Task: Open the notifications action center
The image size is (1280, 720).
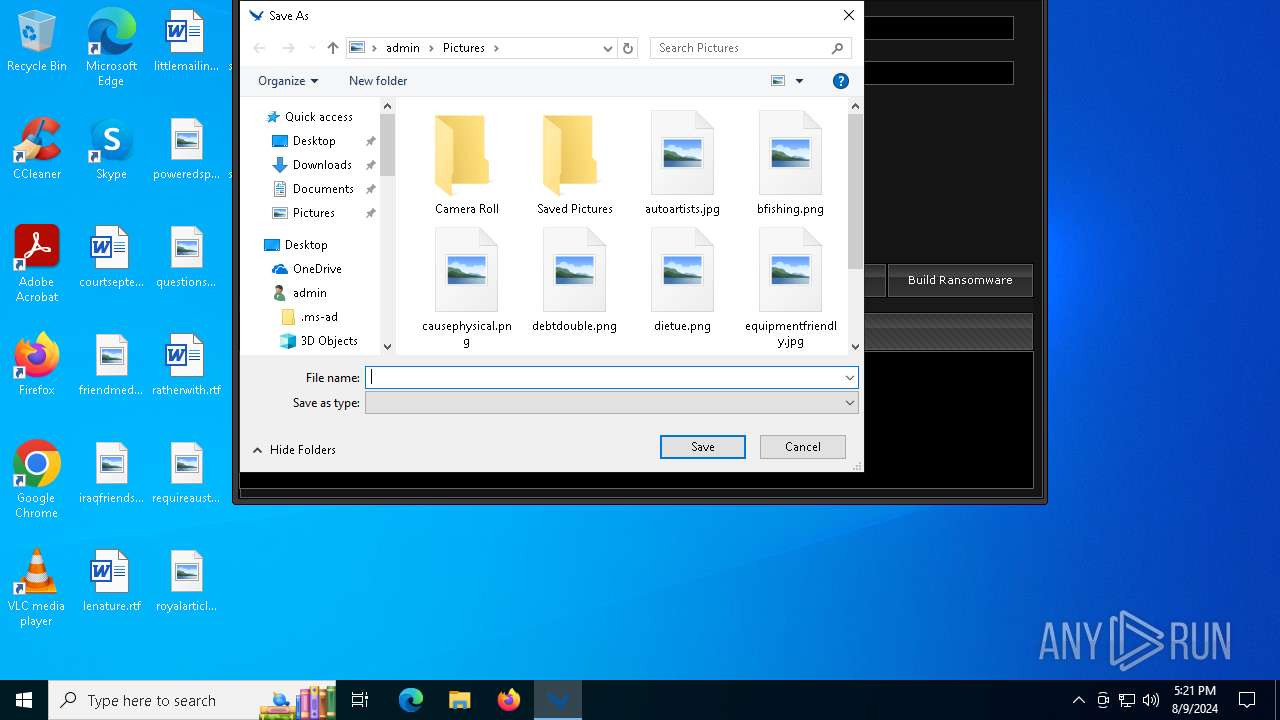Action: 1247,700
